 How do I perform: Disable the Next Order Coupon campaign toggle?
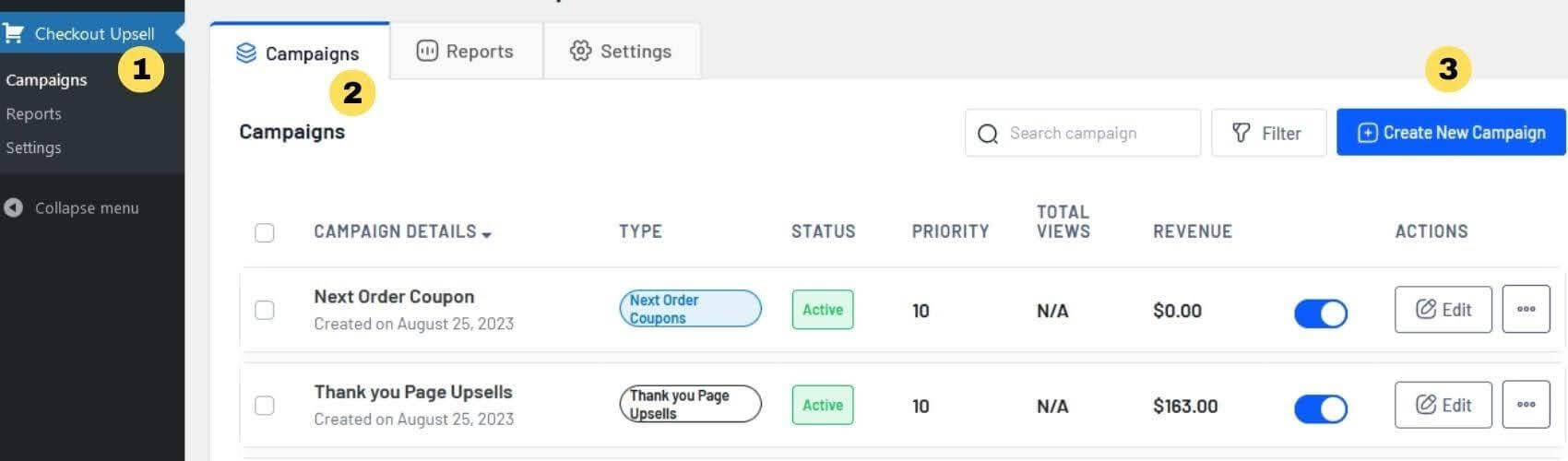tap(1320, 313)
